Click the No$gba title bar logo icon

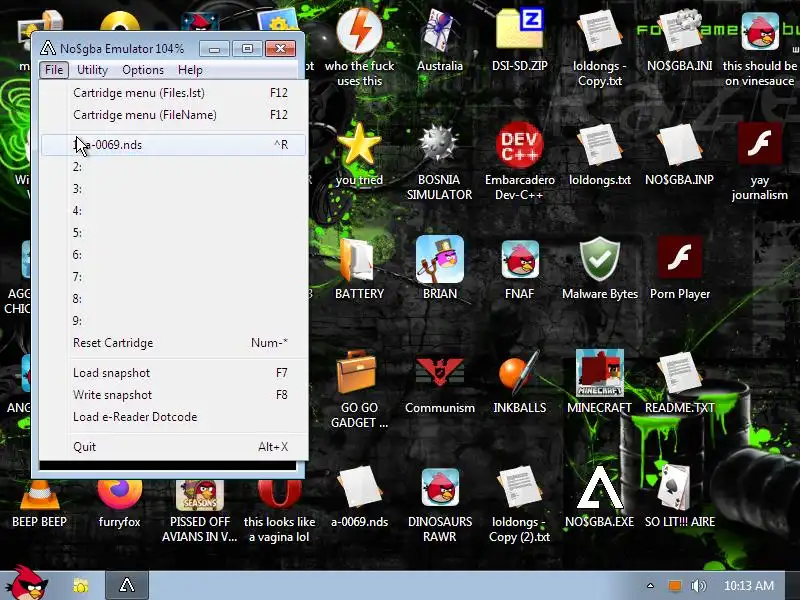tap(47, 48)
